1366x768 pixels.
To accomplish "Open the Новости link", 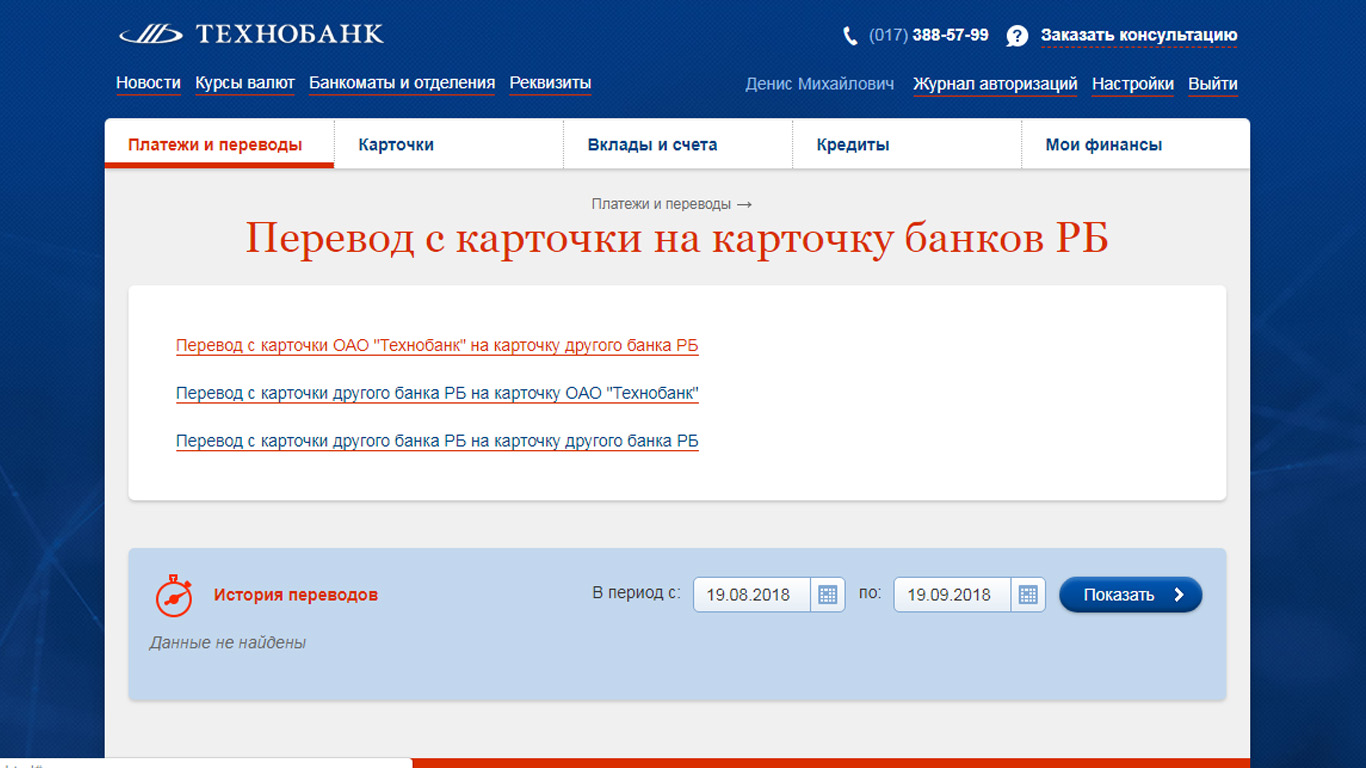I will (148, 84).
